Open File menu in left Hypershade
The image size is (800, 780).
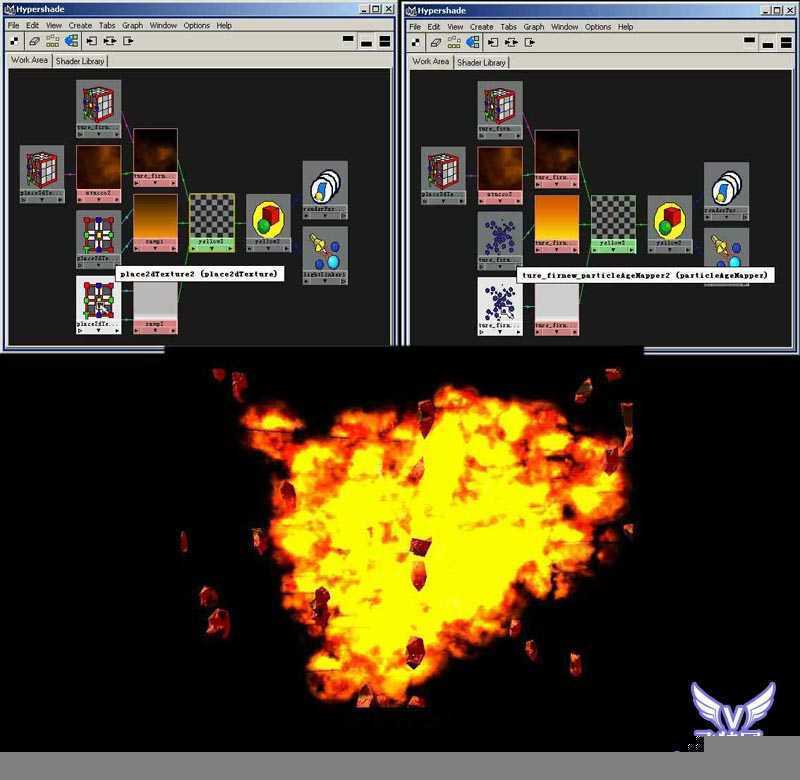point(13,25)
